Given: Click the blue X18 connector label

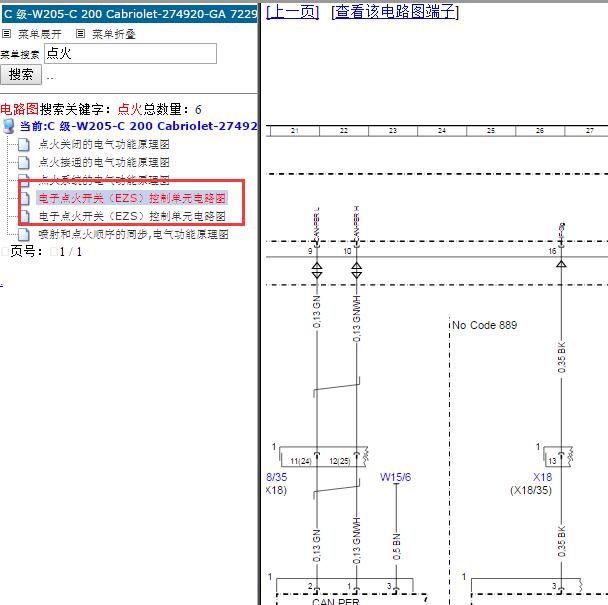Looking at the screenshot, I should pos(542,477).
